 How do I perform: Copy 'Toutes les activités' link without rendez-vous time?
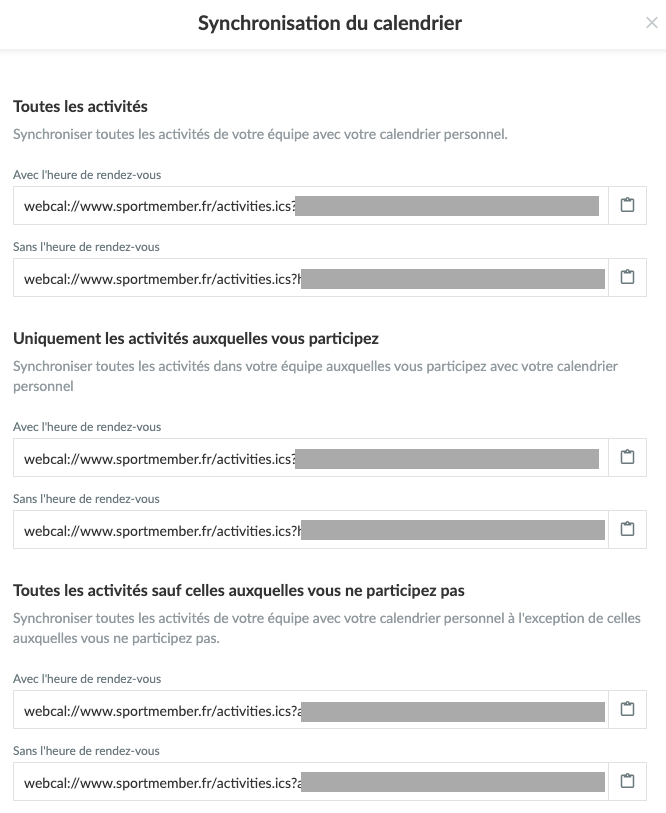(627, 277)
